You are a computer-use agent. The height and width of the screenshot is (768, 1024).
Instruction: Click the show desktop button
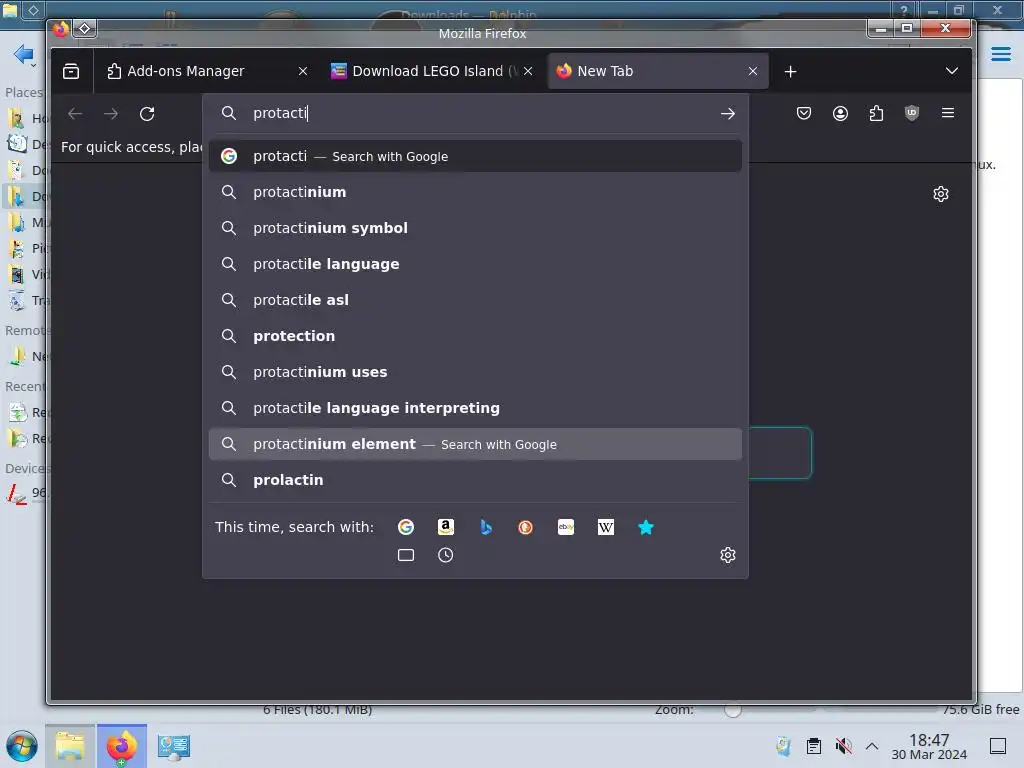(x=998, y=746)
